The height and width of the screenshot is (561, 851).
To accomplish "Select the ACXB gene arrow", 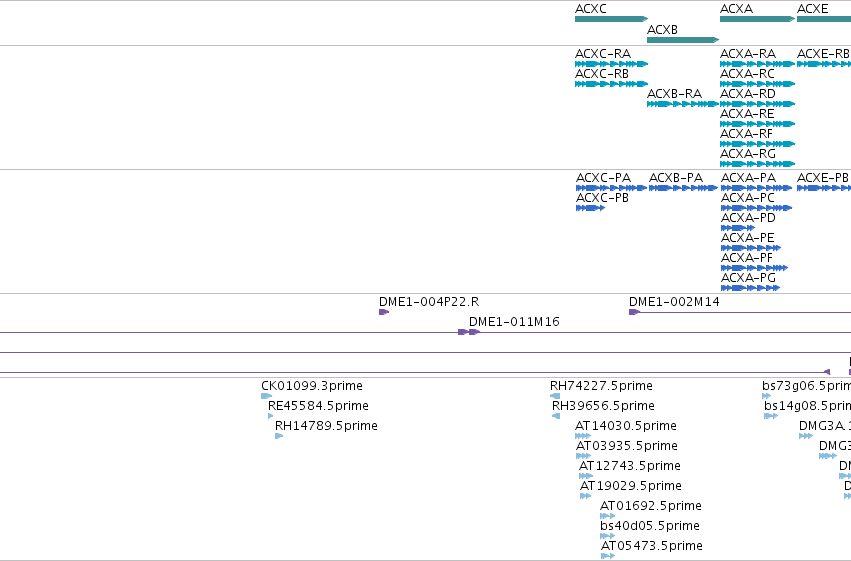I will point(683,40).
